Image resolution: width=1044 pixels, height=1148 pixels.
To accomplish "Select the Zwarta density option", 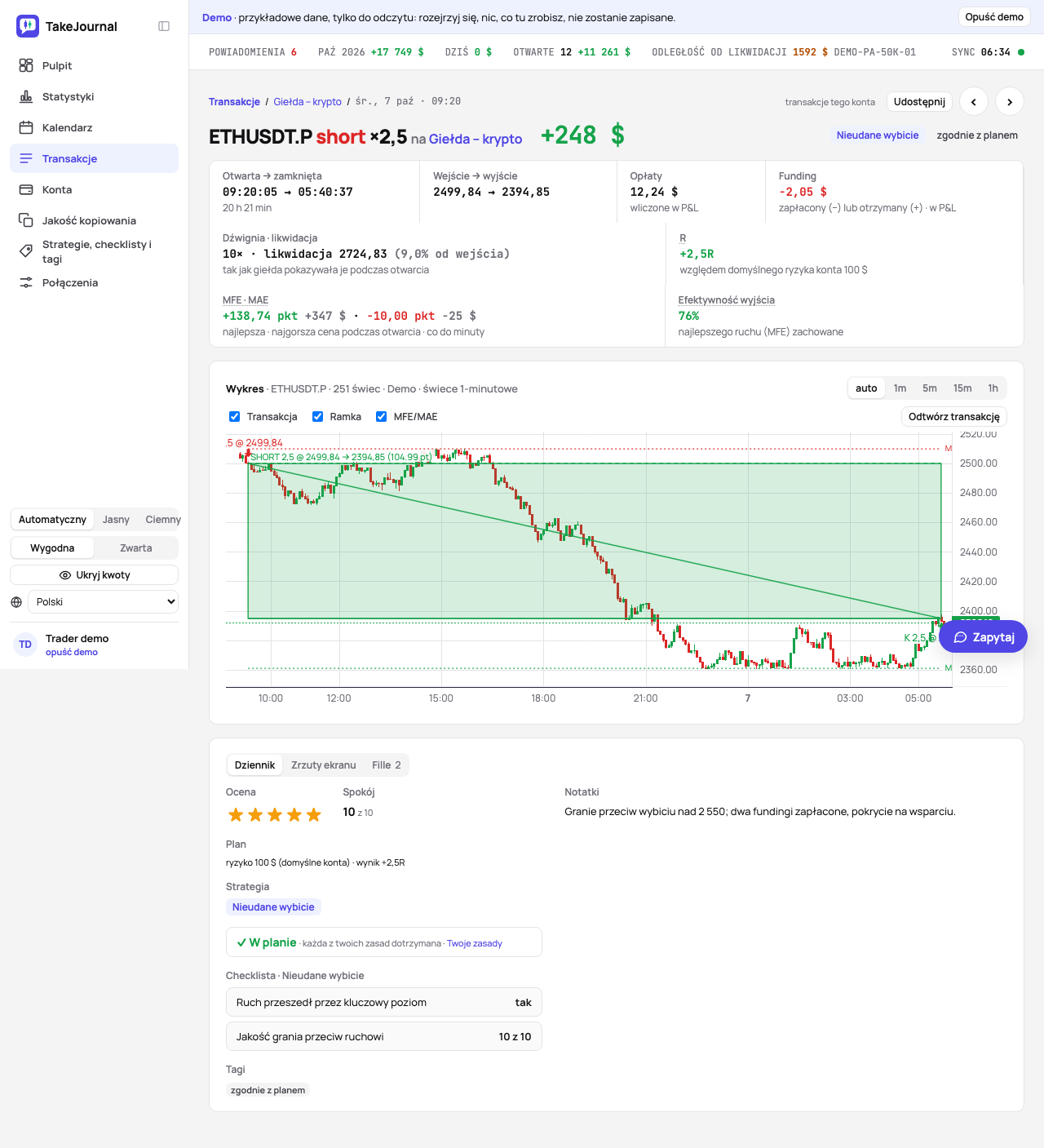I will [136, 548].
